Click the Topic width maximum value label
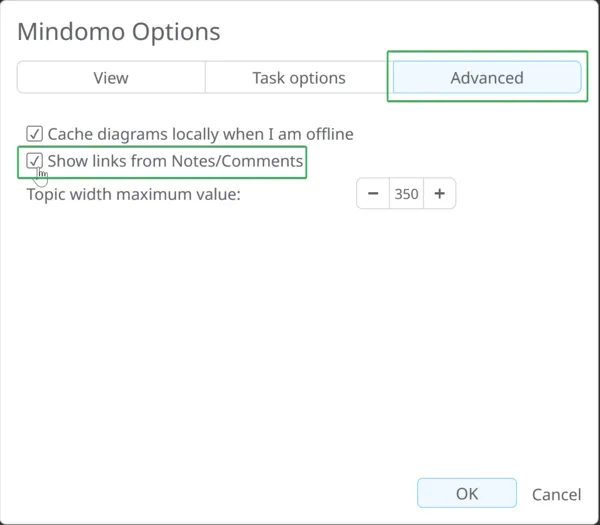The image size is (600, 525). coord(134,194)
